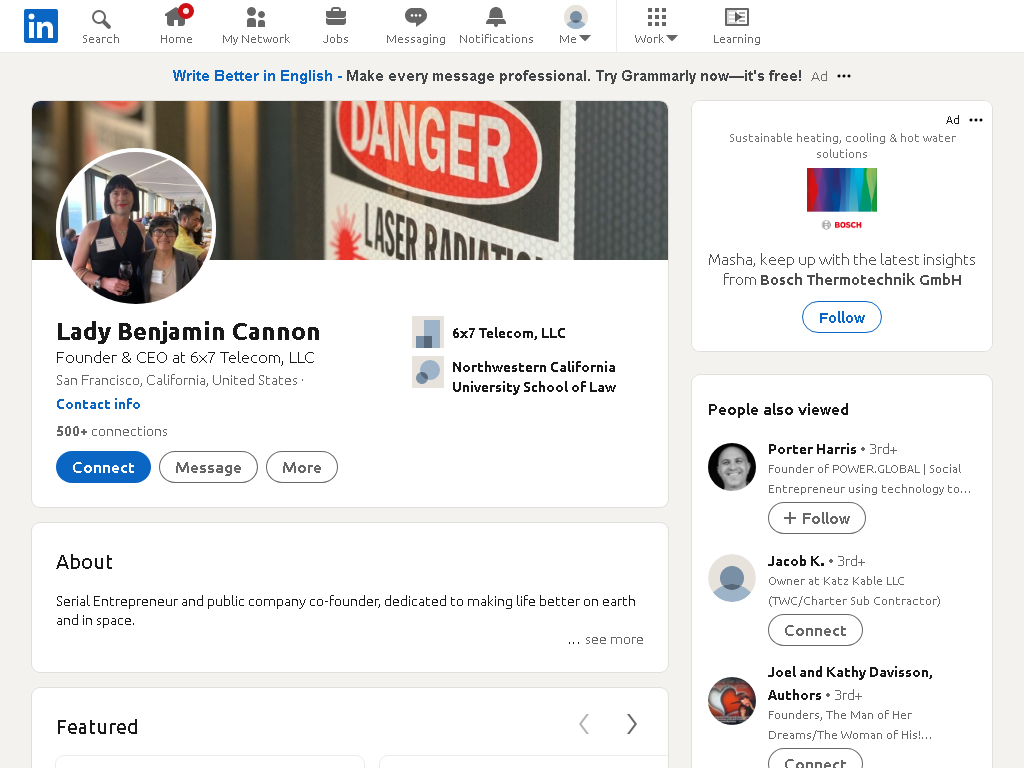Open the Jobs section
The height and width of the screenshot is (768, 1024).
tap(336, 27)
